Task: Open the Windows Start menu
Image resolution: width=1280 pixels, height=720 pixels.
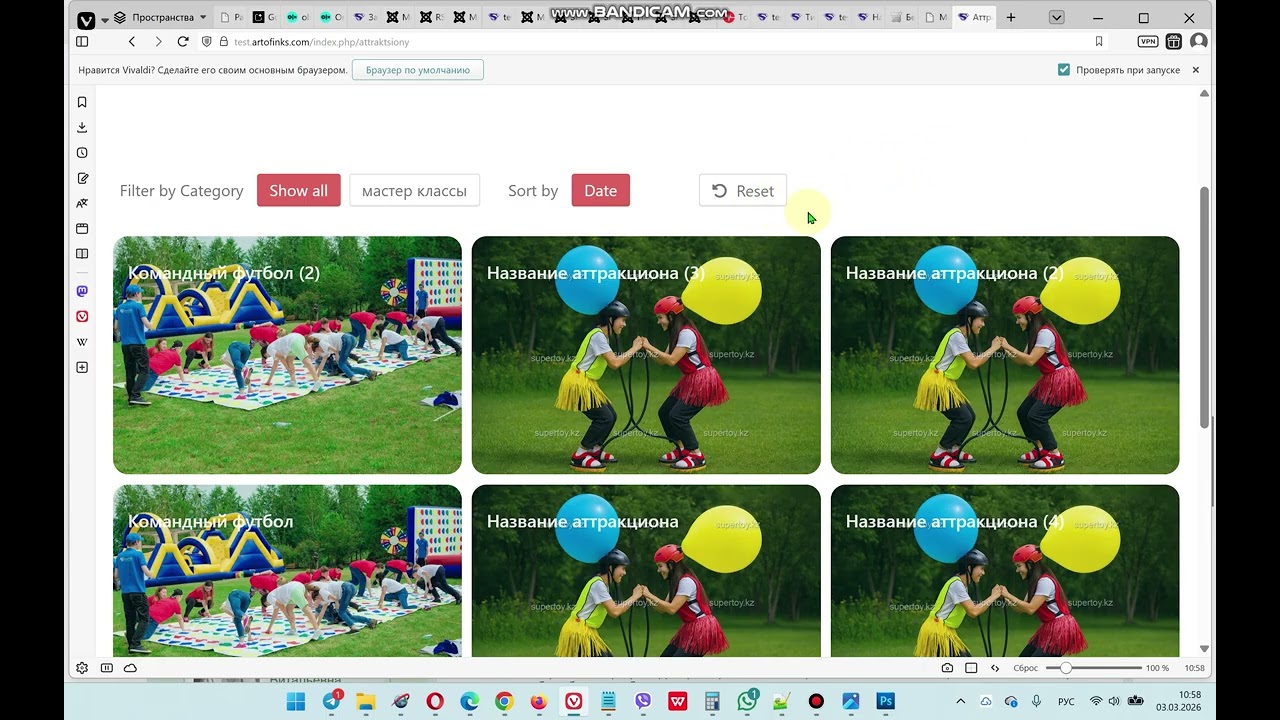Action: point(297,701)
